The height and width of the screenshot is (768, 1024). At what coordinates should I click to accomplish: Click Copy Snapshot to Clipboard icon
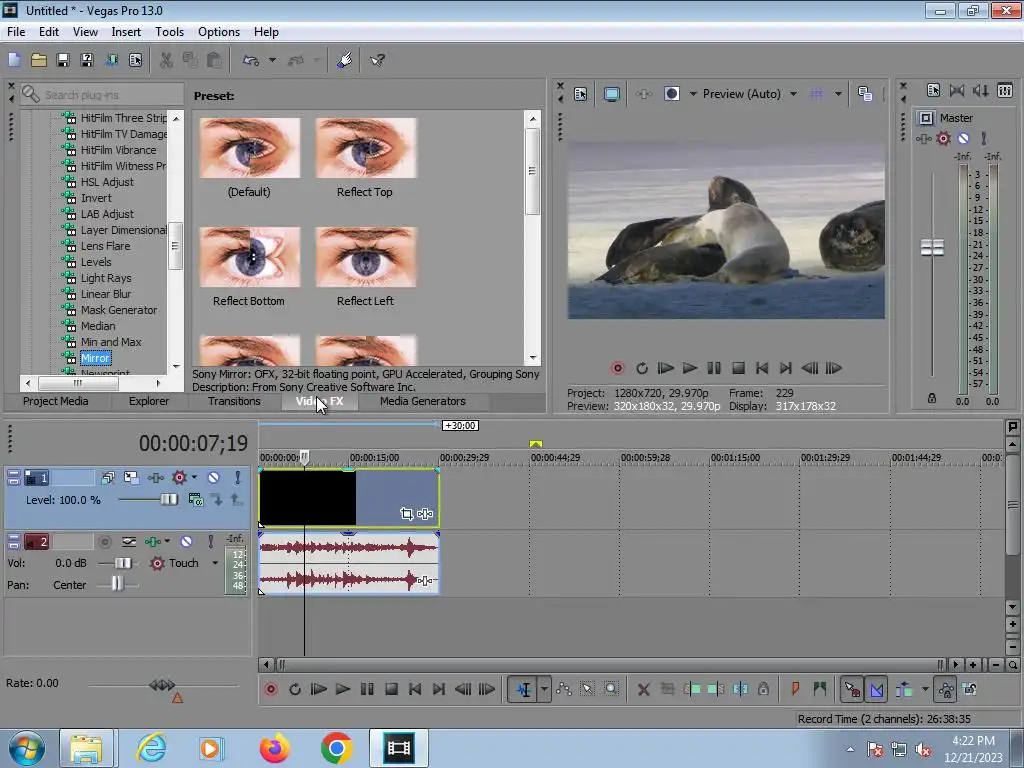865,94
